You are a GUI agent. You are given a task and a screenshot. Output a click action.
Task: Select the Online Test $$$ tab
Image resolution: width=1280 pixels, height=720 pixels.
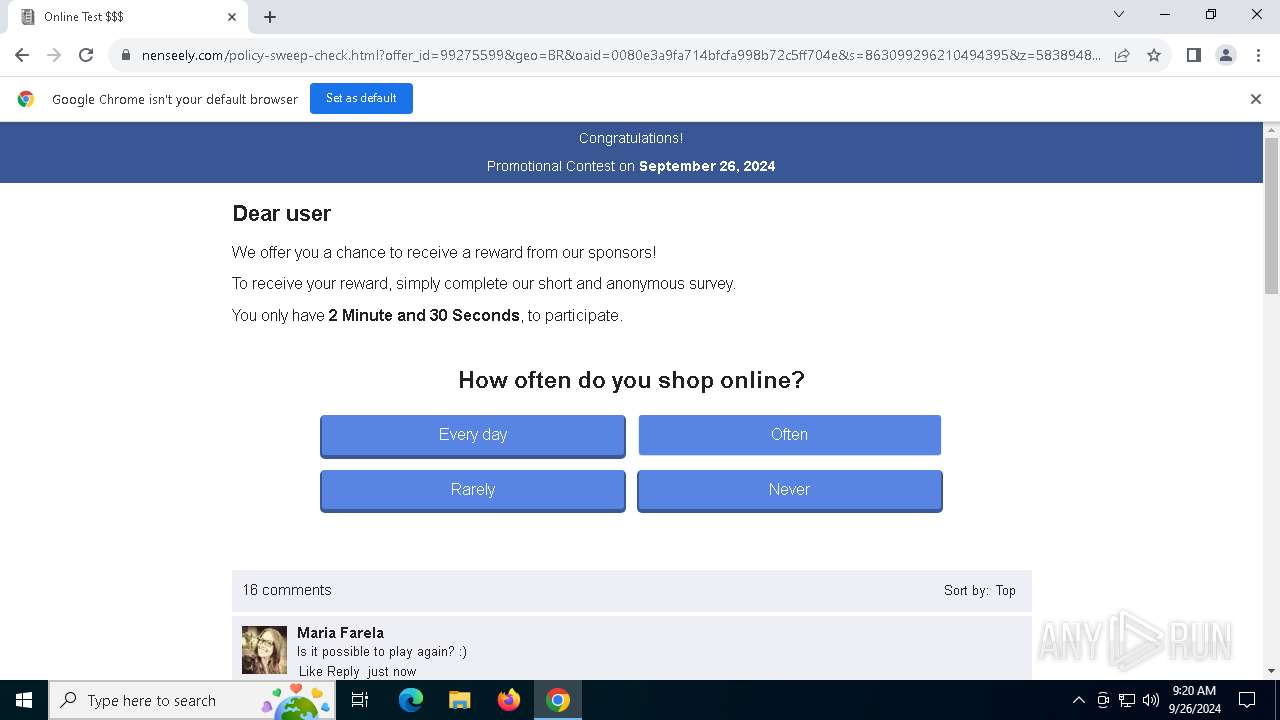click(x=128, y=17)
